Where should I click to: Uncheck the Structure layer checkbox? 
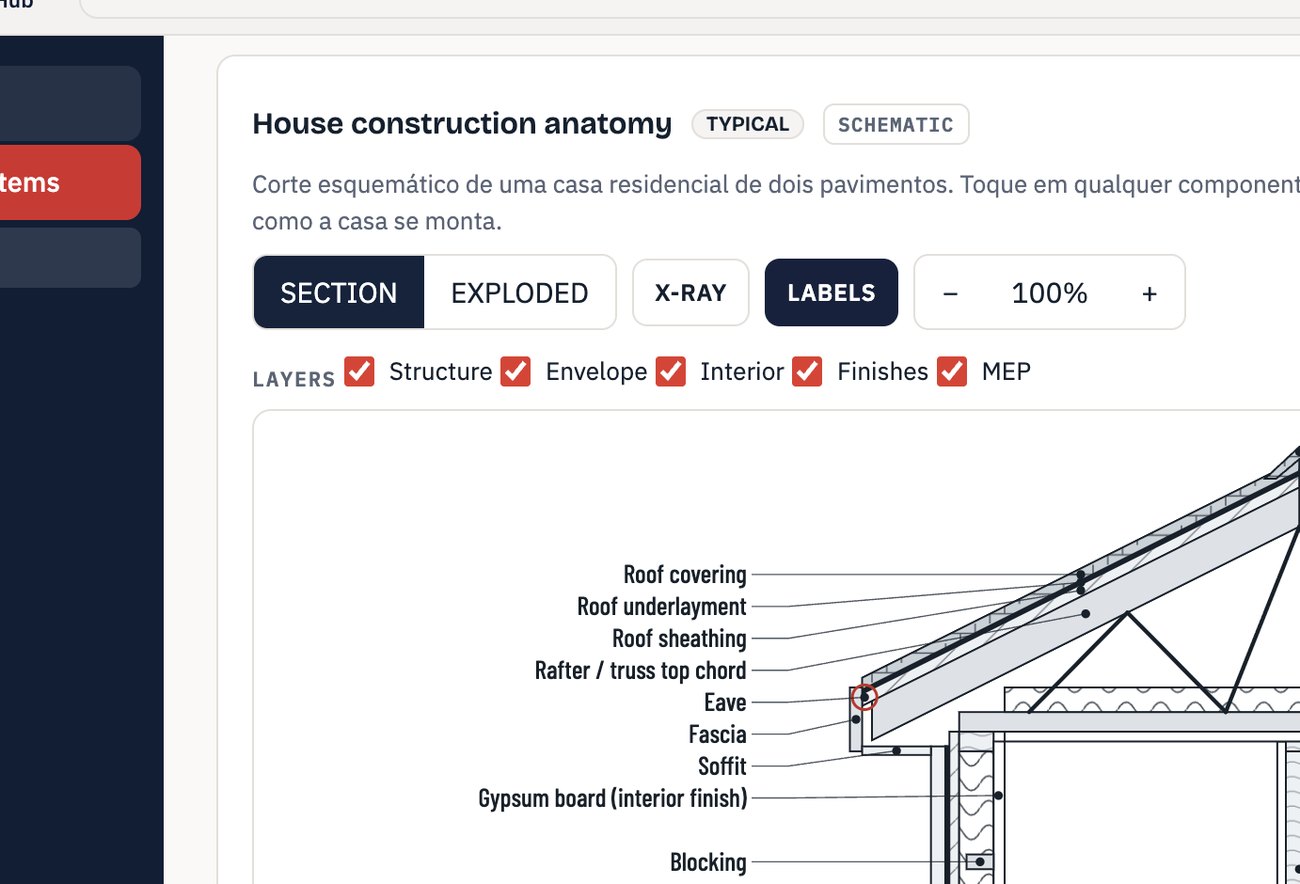[x=359, y=371]
